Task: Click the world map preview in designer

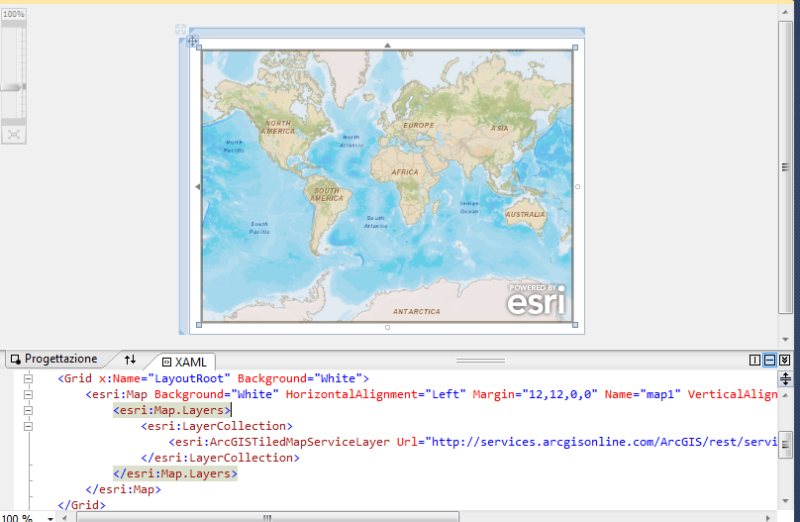Action: tap(387, 186)
